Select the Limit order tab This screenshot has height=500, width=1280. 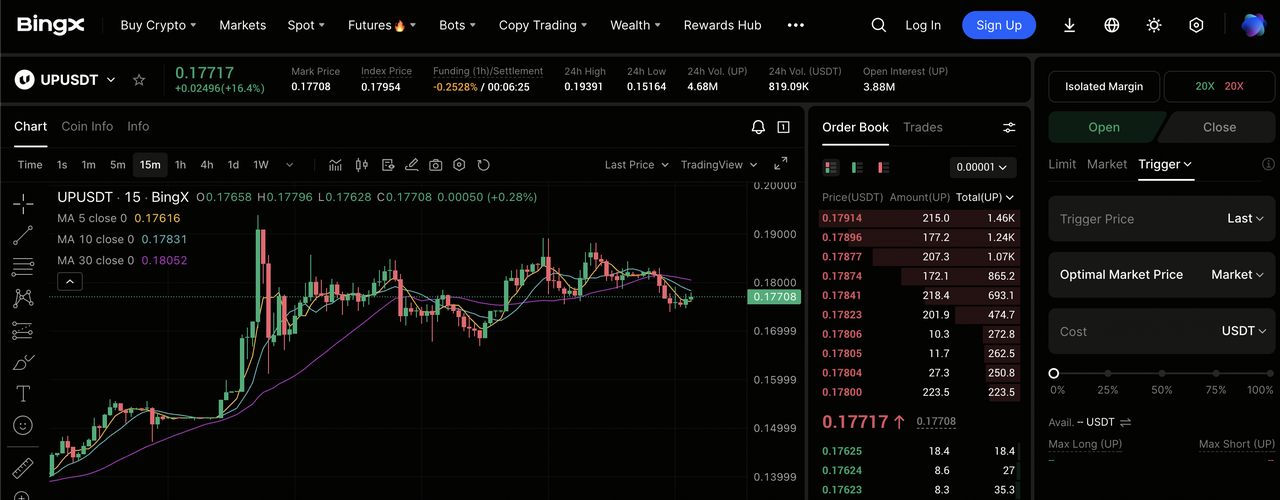click(x=1062, y=164)
